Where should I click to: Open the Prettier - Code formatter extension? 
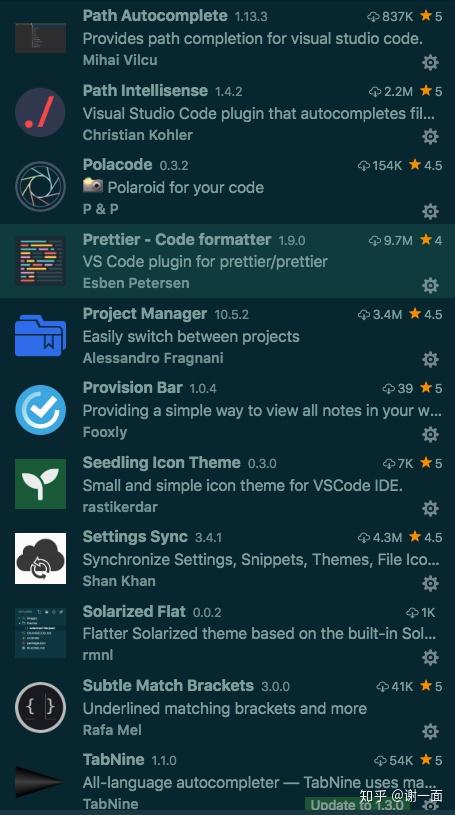click(x=177, y=240)
